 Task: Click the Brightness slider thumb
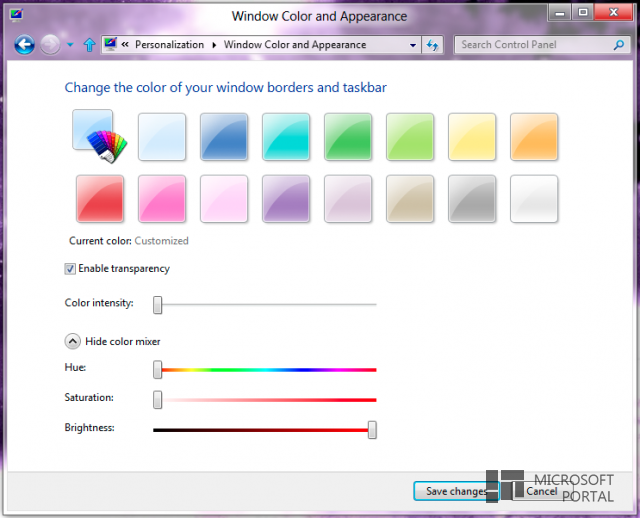[372, 430]
